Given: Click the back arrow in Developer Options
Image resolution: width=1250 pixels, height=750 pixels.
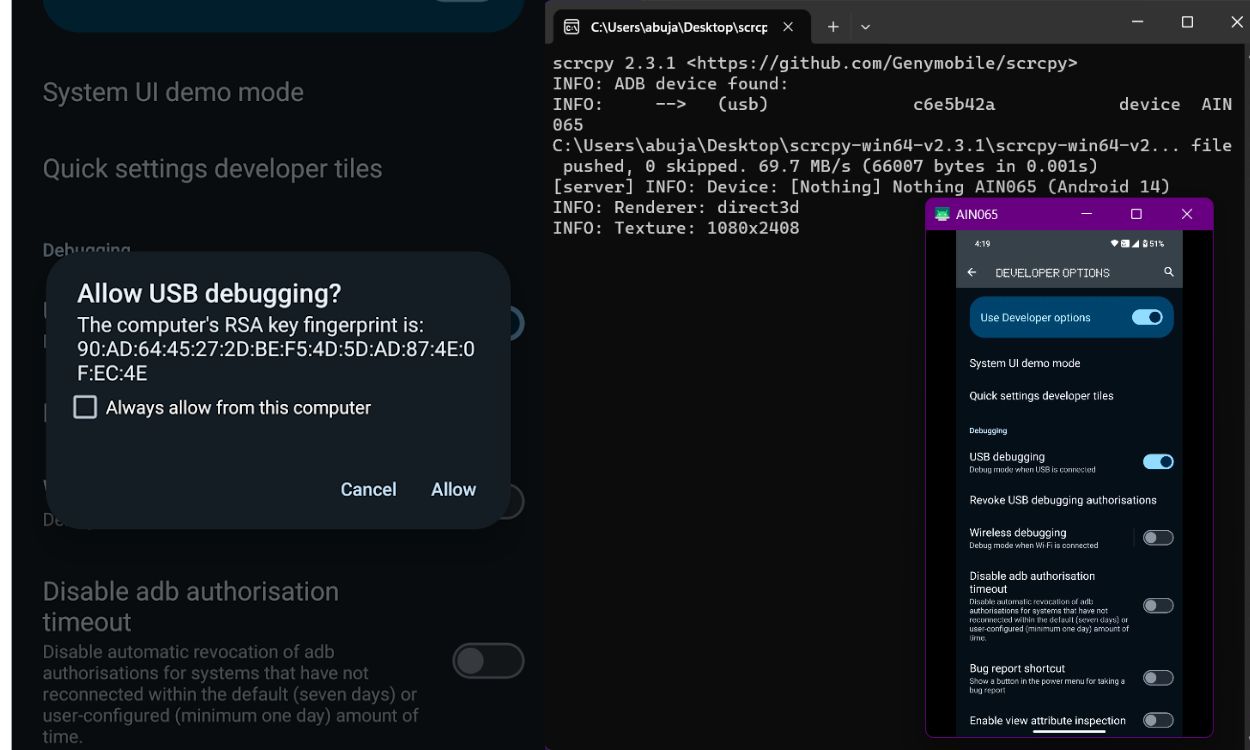Looking at the screenshot, I should (x=971, y=272).
